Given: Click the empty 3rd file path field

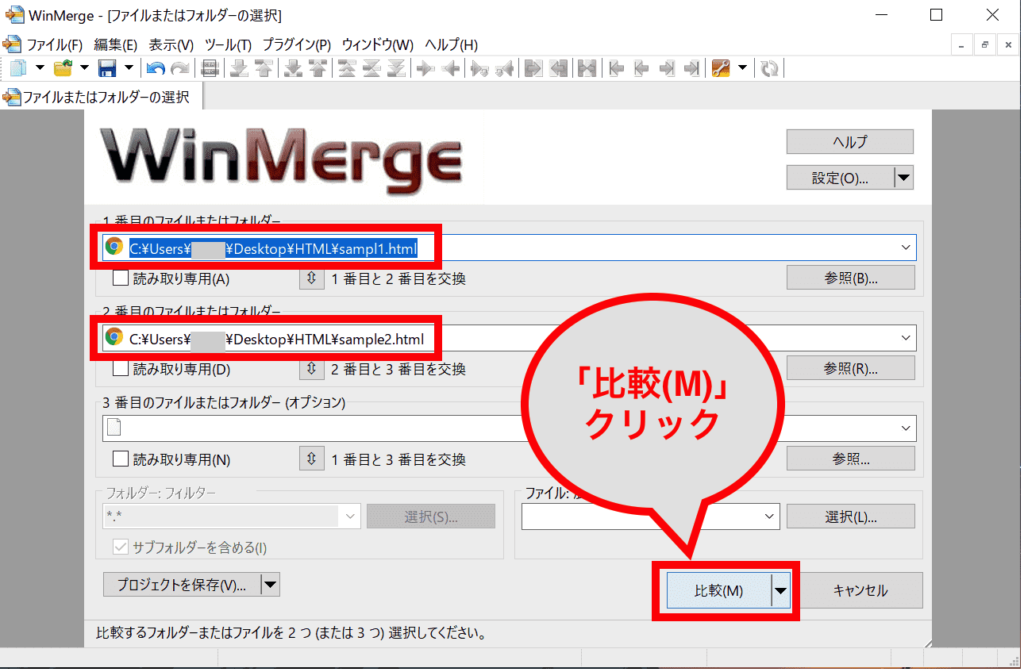Looking at the screenshot, I should coord(509,428).
